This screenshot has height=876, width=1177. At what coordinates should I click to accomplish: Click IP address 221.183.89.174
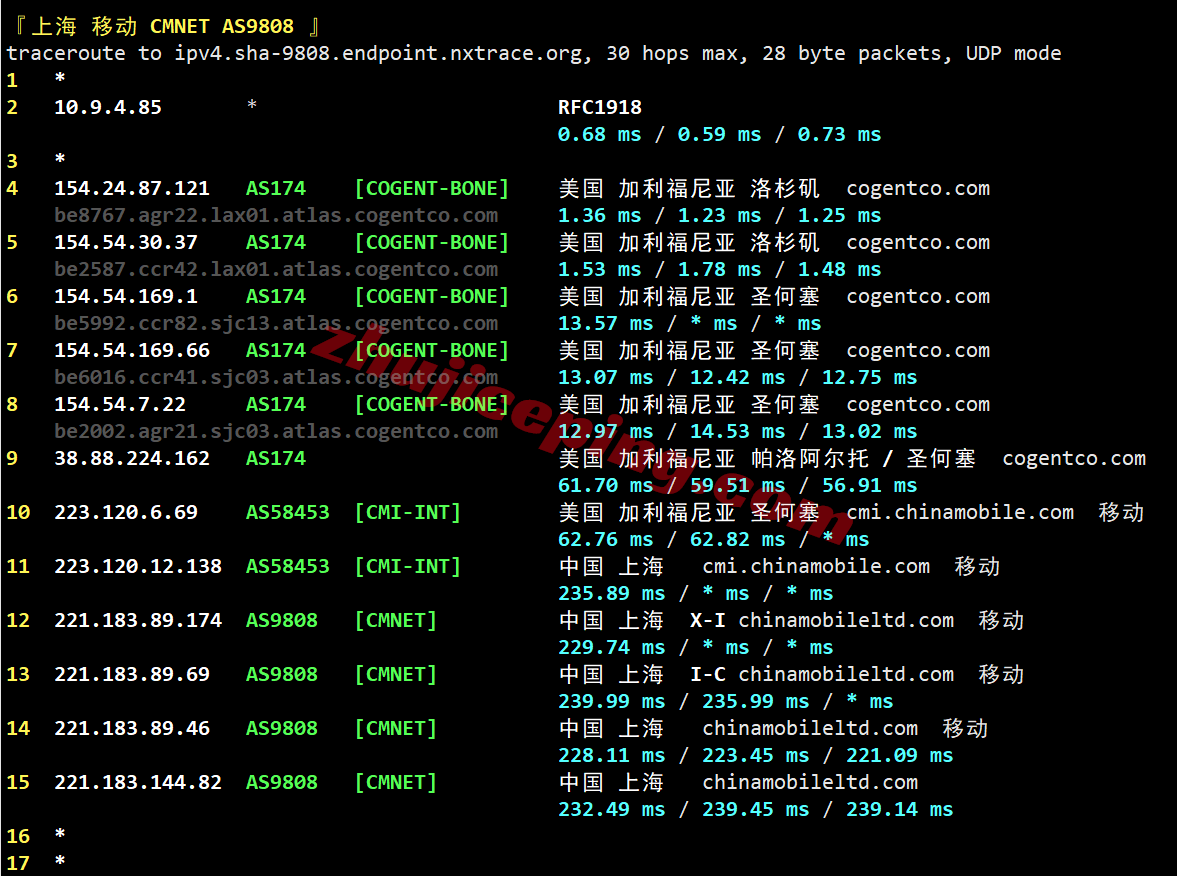click(x=138, y=621)
